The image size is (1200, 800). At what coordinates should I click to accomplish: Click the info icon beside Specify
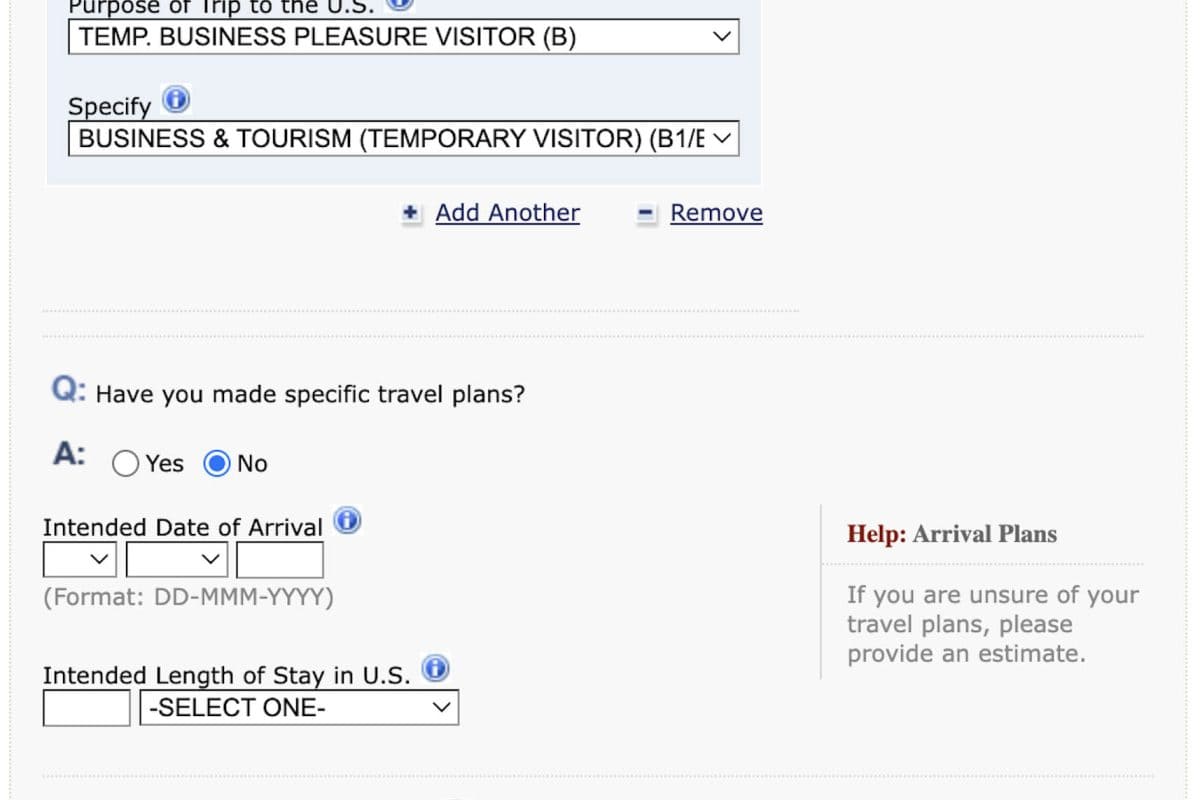pyautogui.click(x=176, y=100)
